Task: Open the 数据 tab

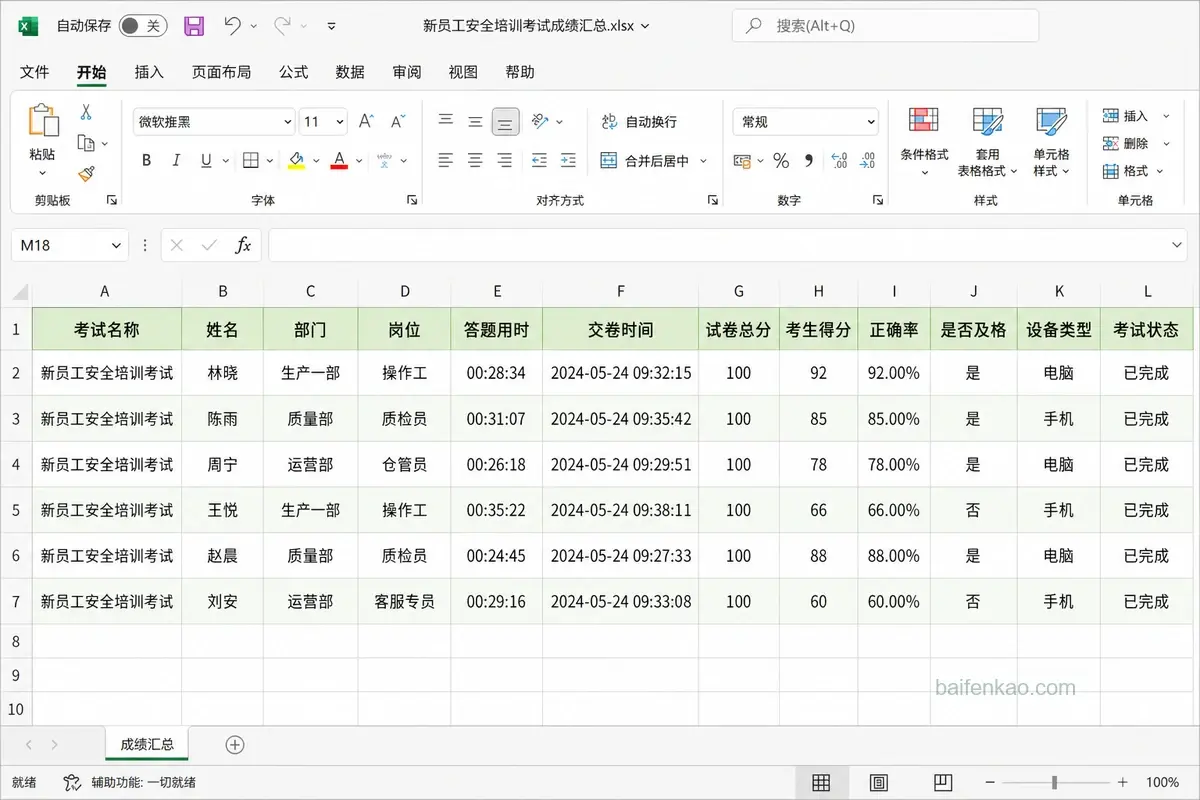Action: pyautogui.click(x=350, y=72)
